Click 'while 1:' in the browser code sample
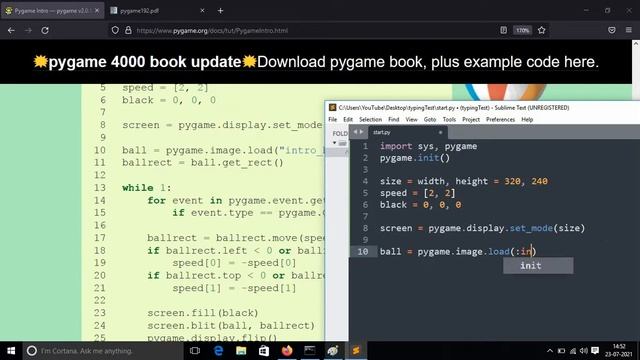 pyautogui.click(x=147, y=188)
